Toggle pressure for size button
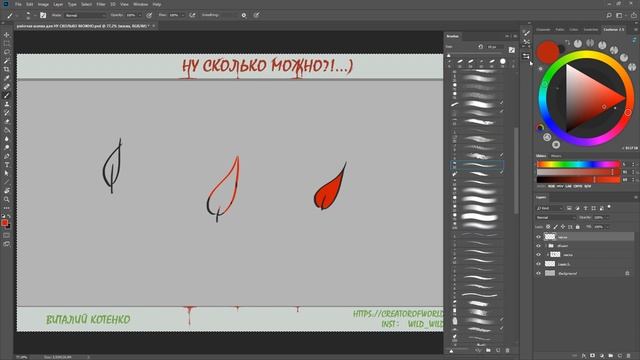The height and width of the screenshot is (360, 640). (256, 15)
